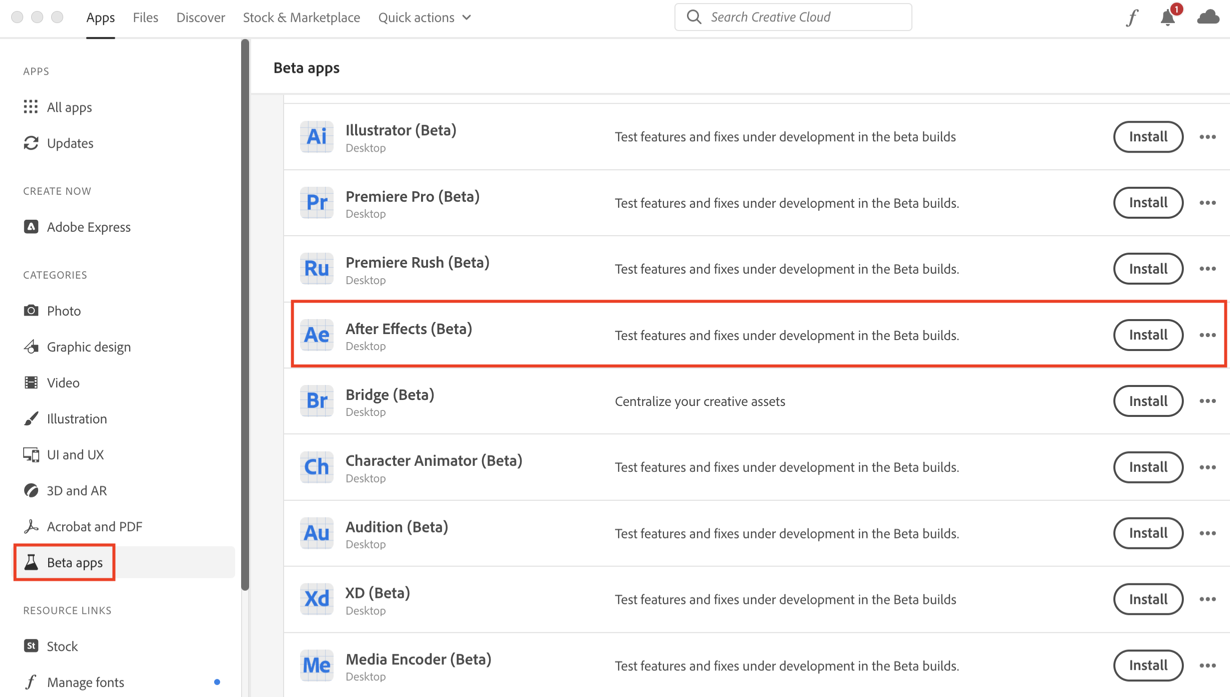Screen dimensions: 1230x697
Task: Select the Character Animator (Beta) icon
Action: coord(317,467)
